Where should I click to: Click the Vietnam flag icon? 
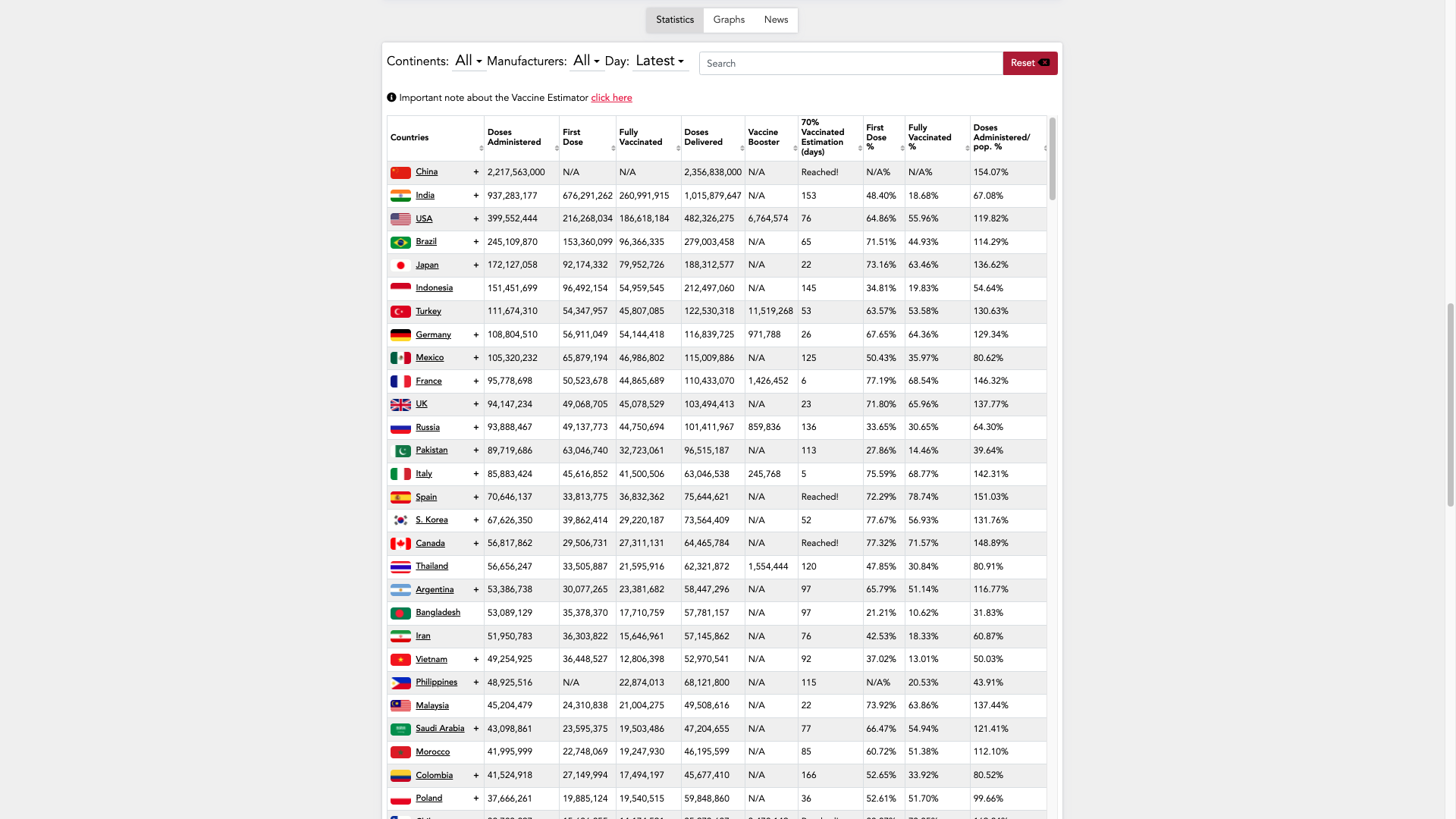400,660
